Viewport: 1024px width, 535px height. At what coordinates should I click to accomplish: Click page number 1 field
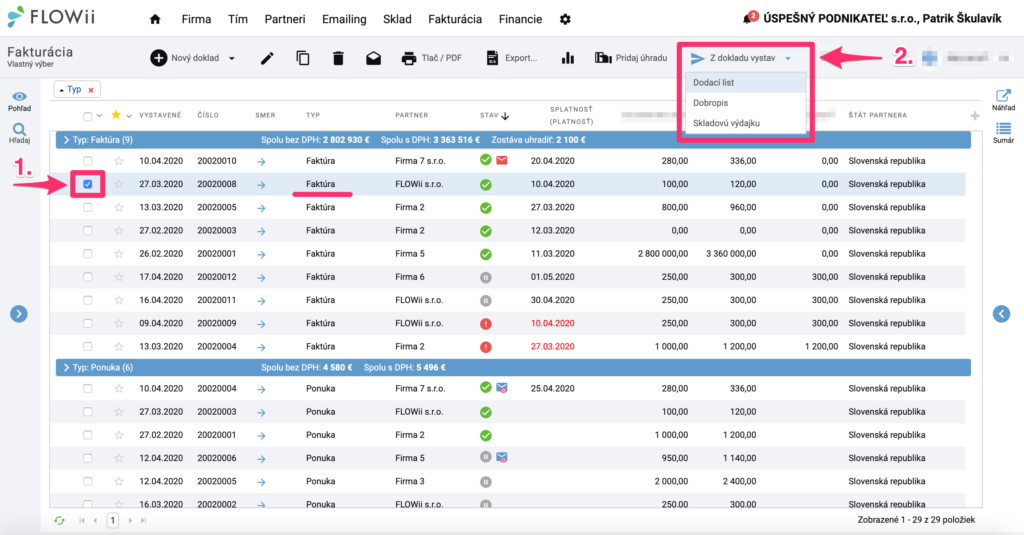click(112, 521)
